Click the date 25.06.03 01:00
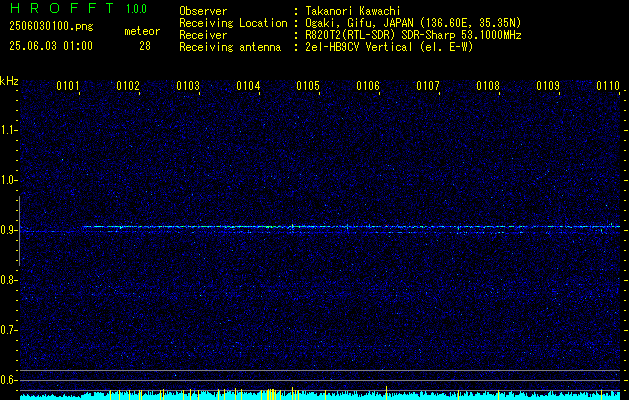The width and height of the screenshot is (629, 400). tap(51, 46)
